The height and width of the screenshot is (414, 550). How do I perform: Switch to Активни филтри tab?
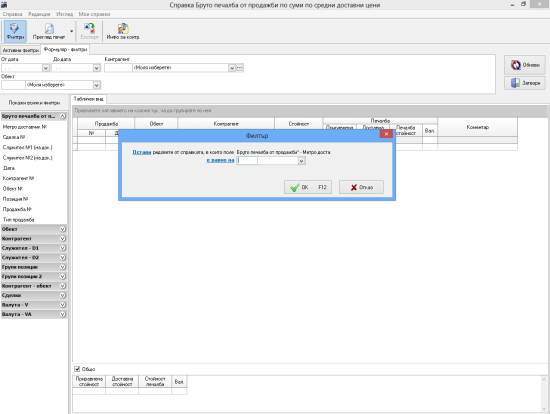(x=21, y=50)
